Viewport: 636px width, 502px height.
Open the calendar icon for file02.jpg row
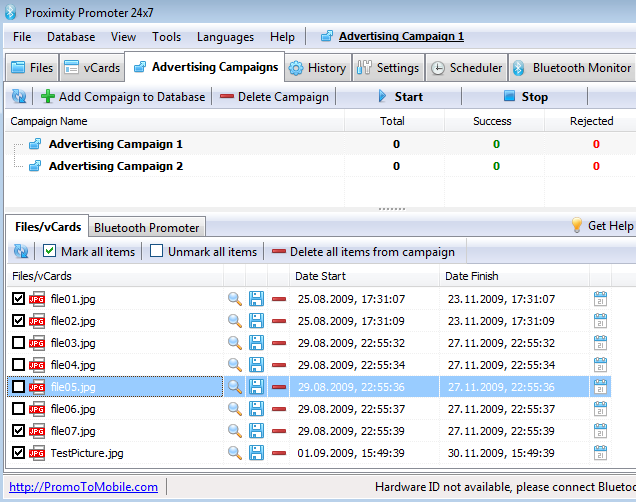tap(601, 321)
